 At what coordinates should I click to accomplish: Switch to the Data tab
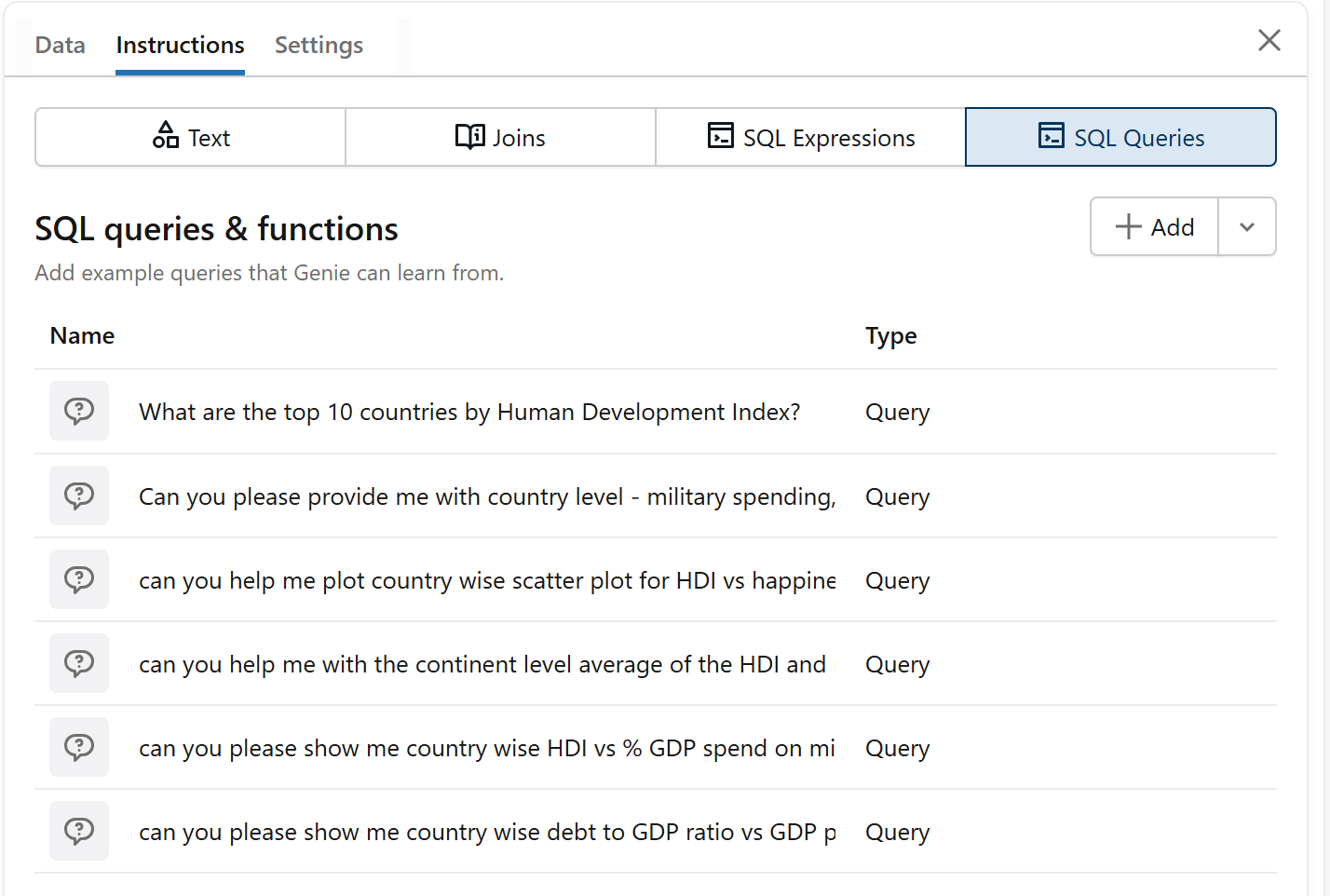61,45
